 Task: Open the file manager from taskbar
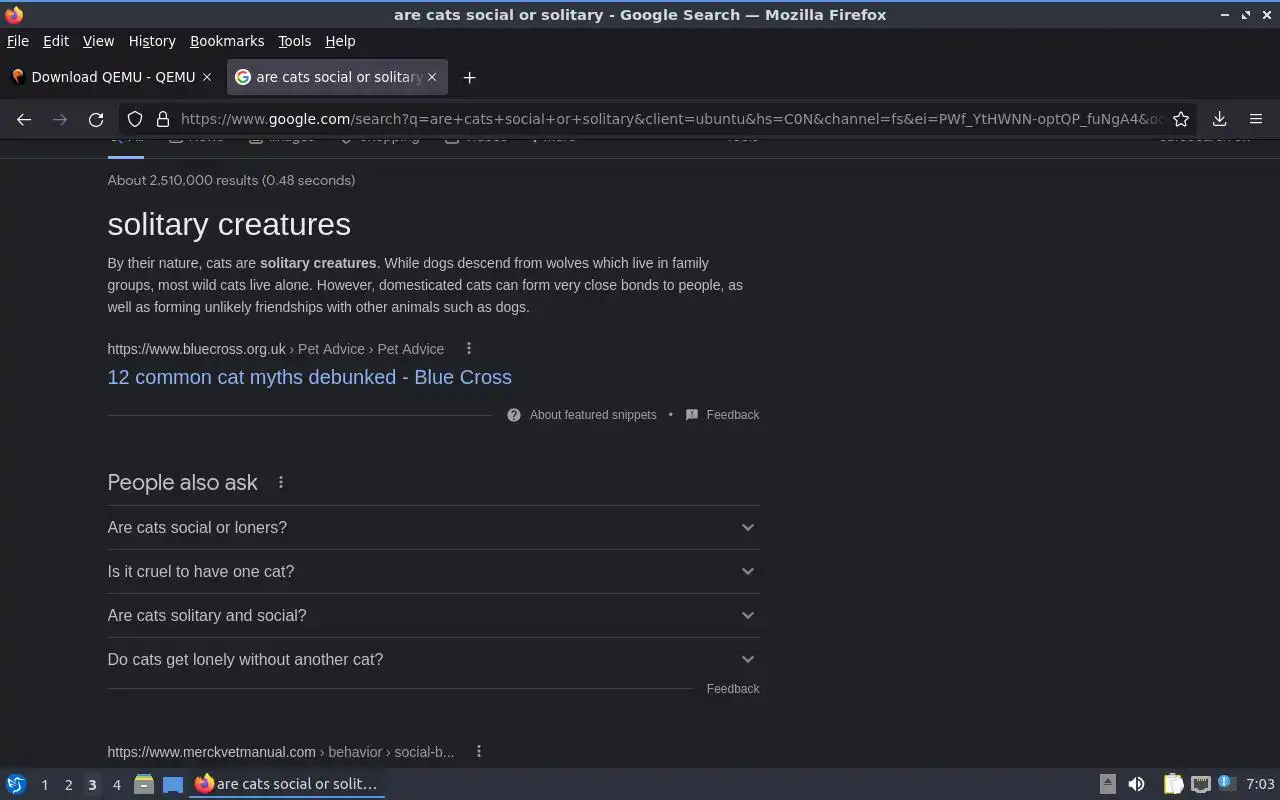tap(143, 784)
